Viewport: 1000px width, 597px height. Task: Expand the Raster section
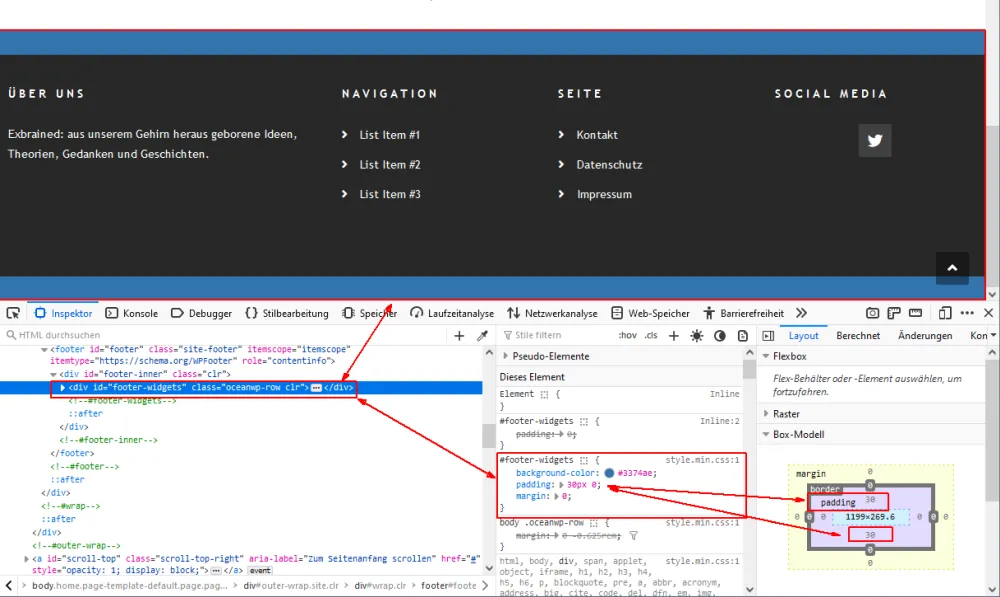766,413
